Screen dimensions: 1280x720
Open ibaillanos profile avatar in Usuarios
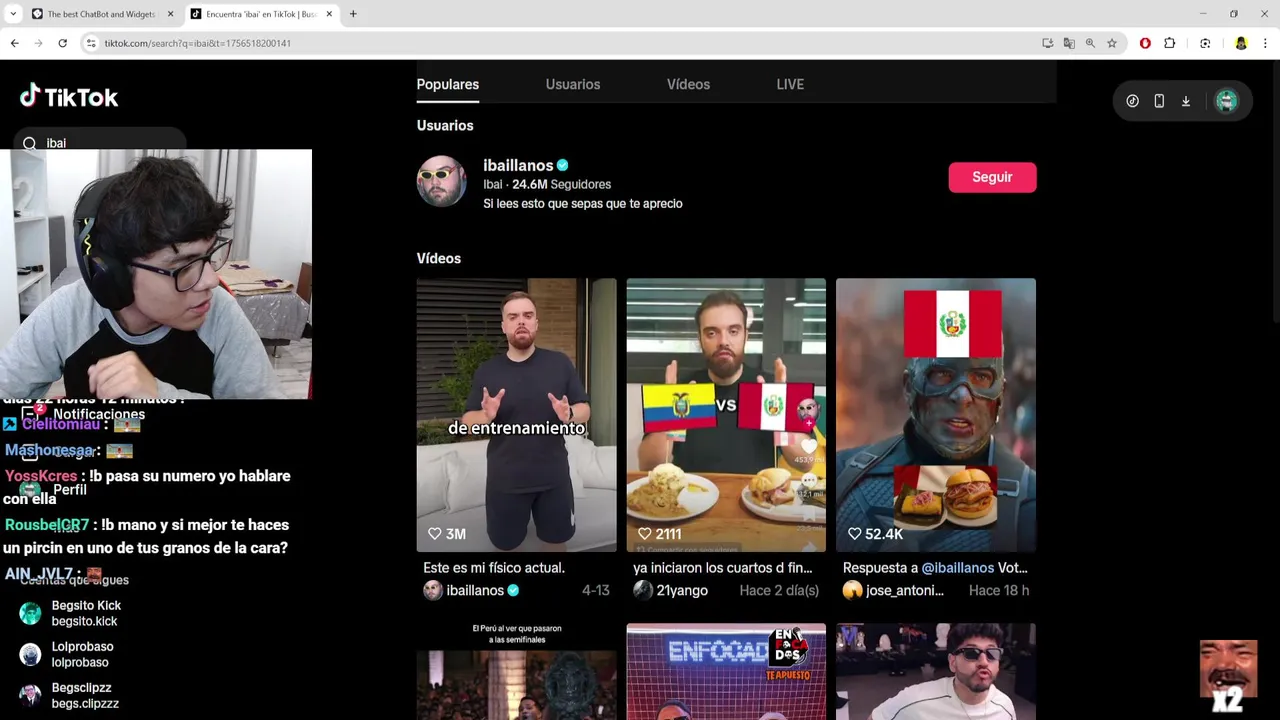click(x=441, y=181)
